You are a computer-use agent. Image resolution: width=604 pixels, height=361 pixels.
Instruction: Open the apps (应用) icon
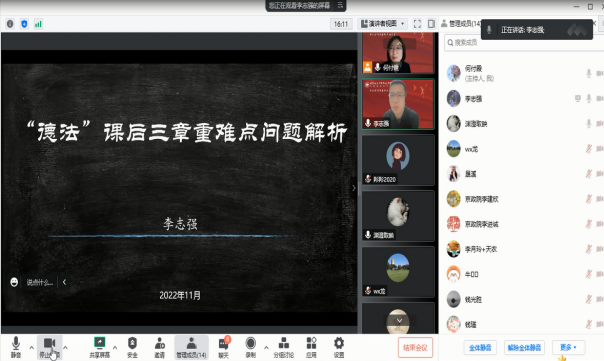pyautogui.click(x=311, y=347)
